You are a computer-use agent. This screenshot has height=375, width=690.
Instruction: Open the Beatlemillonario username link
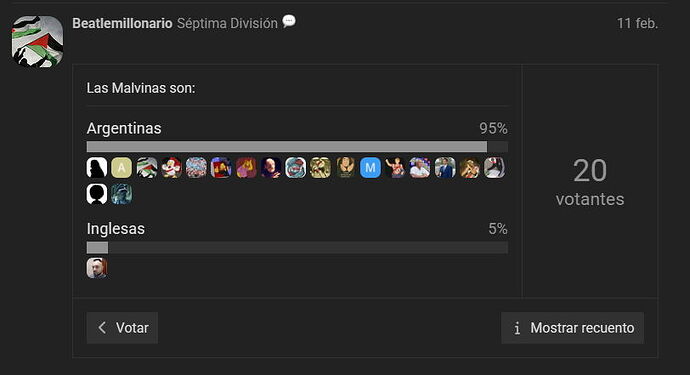click(x=122, y=23)
